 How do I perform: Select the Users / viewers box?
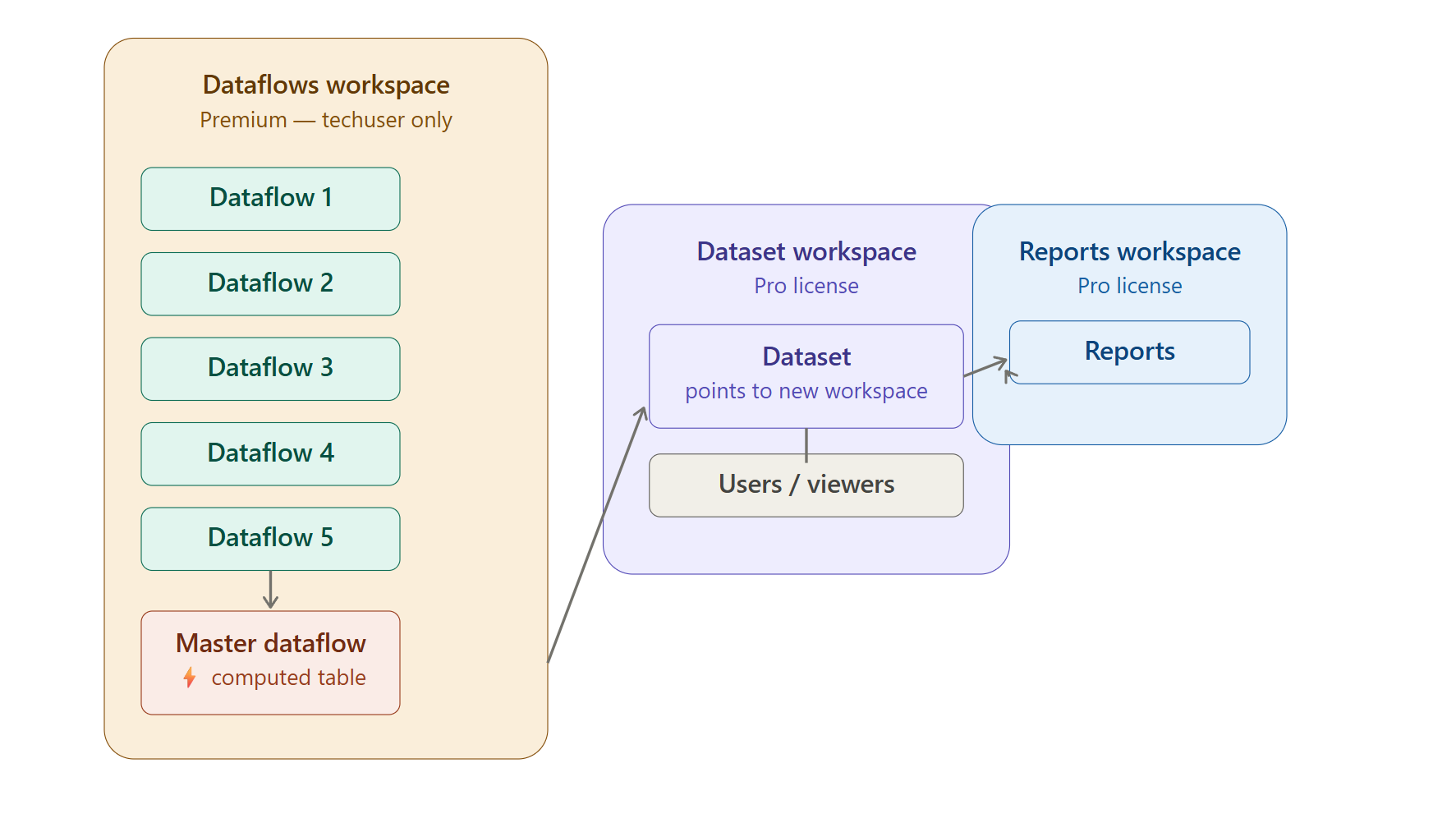806,485
